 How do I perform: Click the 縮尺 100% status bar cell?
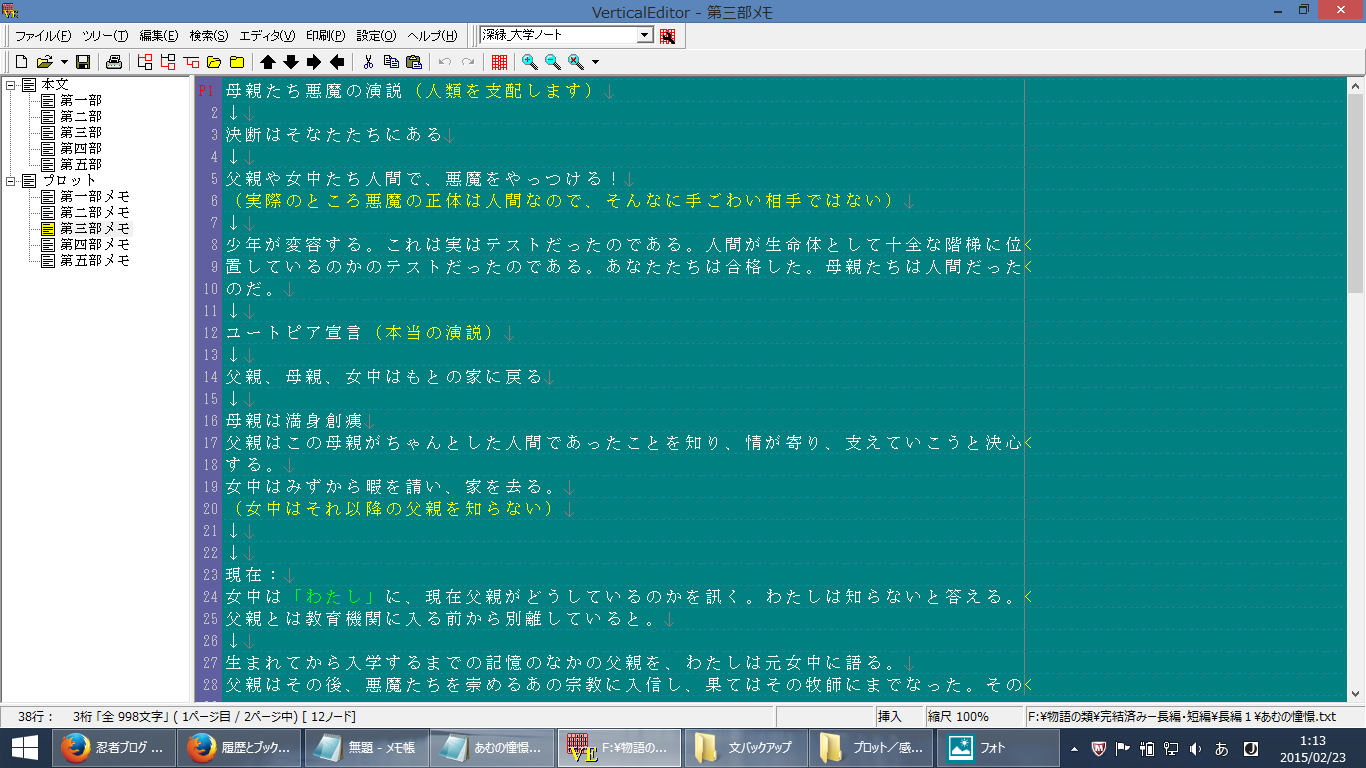[973, 716]
